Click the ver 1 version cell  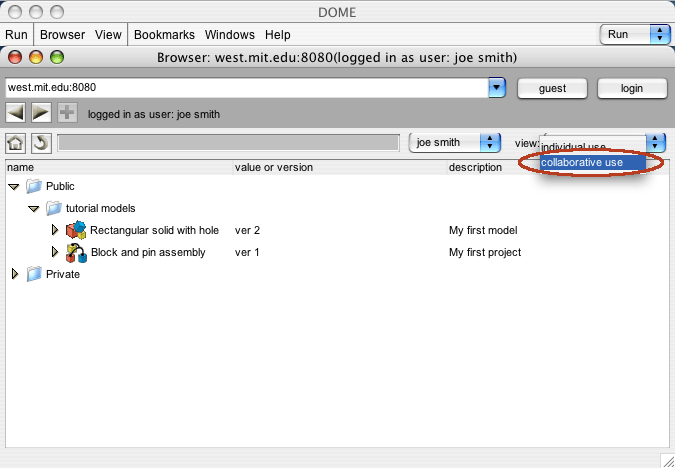(x=247, y=252)
